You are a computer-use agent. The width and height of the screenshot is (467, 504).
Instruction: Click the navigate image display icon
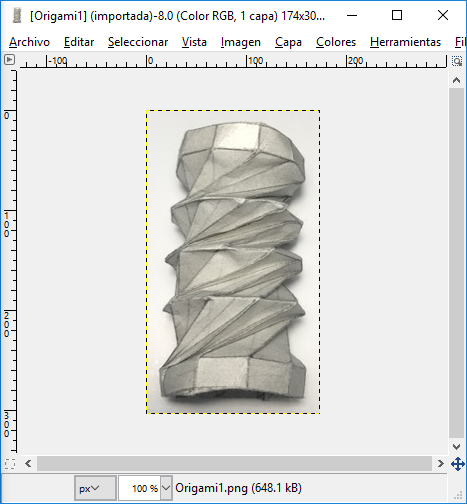458,464
